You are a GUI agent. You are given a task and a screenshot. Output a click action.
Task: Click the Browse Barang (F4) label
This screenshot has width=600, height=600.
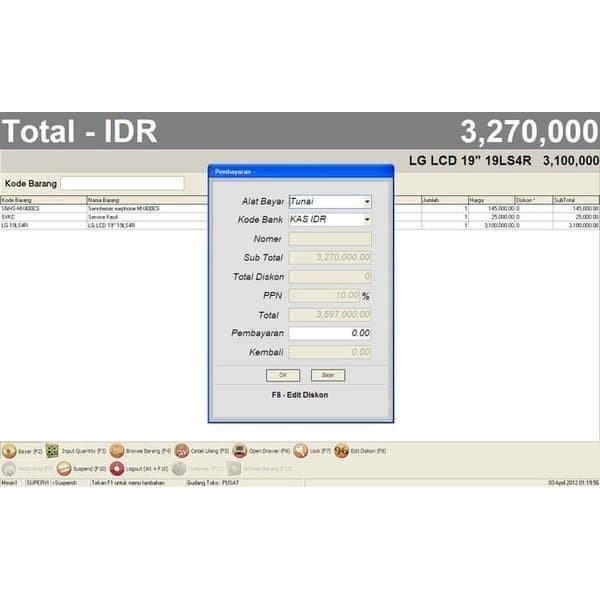148,452
